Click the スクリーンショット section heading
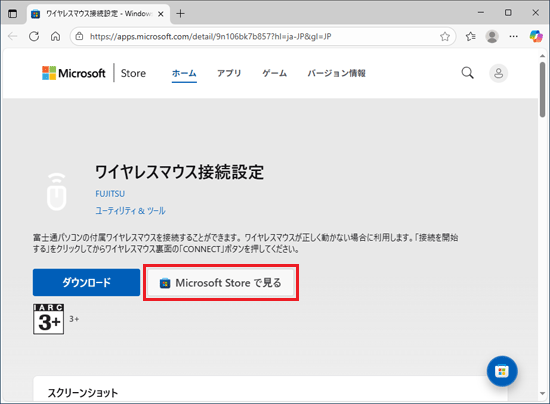Image resolution: width=550 pixels, height=404 pixels. click(83, 393)
